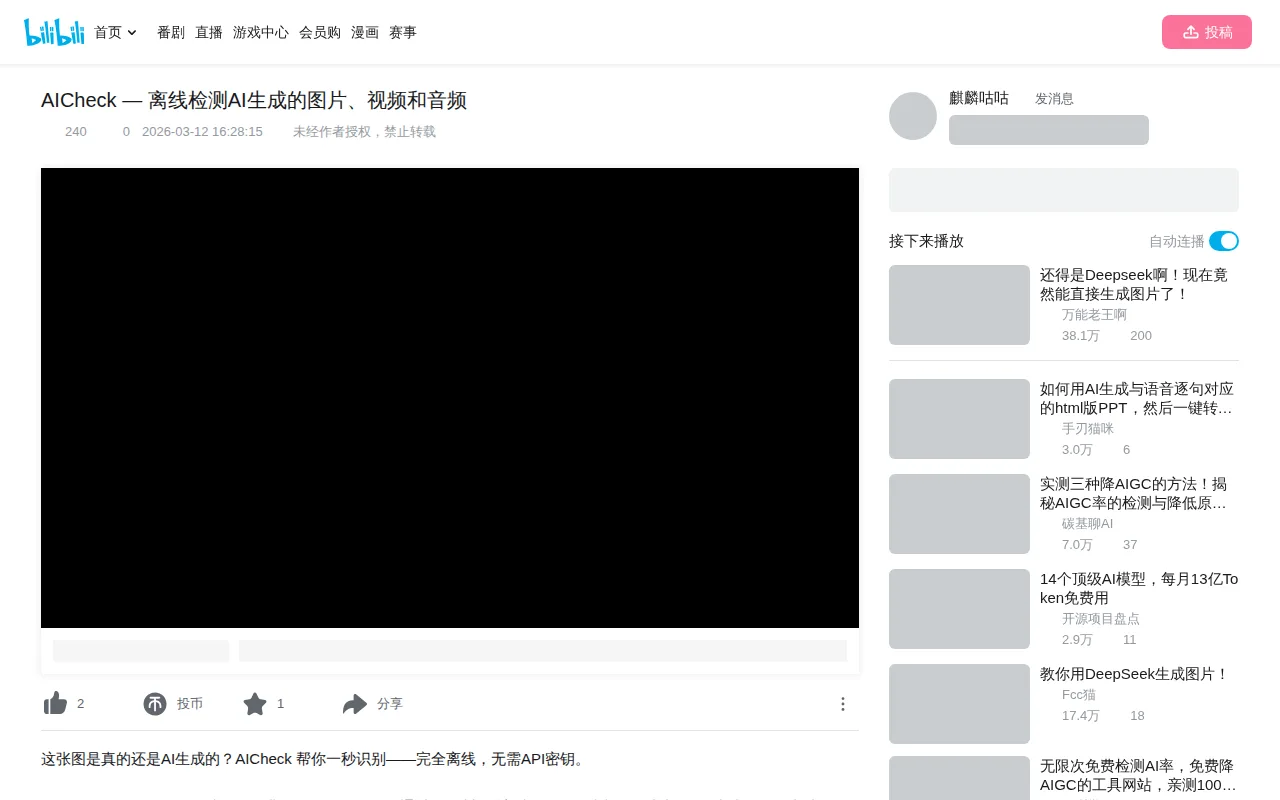The height and width of the screenshot is (800, 1280).
Task: Click the 17.4万 play count
Action: pos(1081,715)
